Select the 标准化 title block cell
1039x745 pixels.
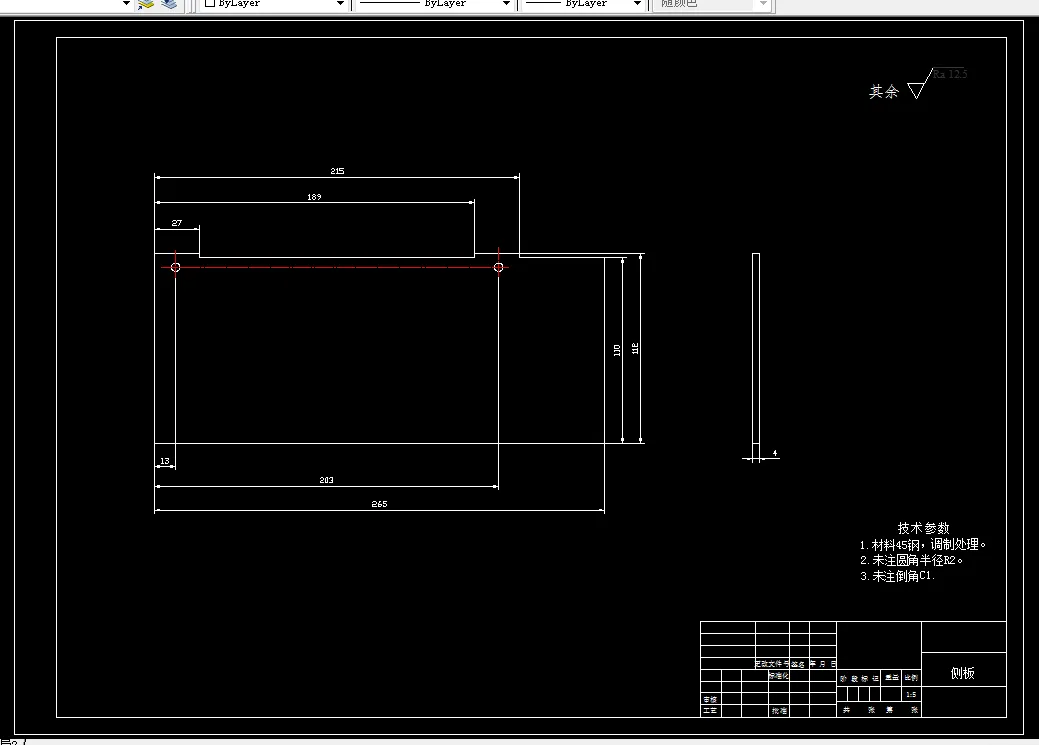(x=779, y=676)
